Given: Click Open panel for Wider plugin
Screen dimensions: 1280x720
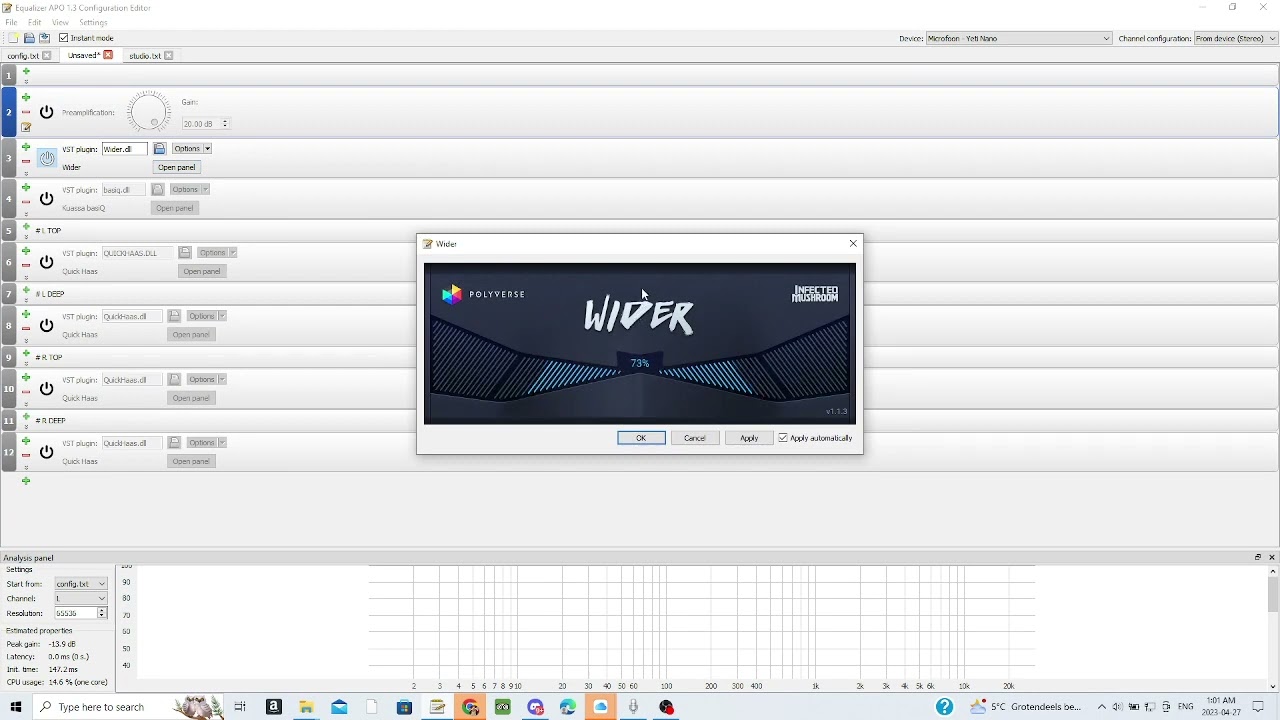Looking at the screenshot, I should point(177,167).
